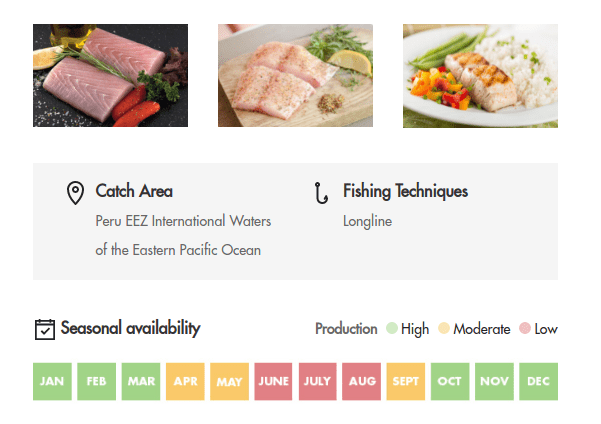601x424 pixels.
Task: Click the pink Low production dot
Action: [x=525, y=328]
